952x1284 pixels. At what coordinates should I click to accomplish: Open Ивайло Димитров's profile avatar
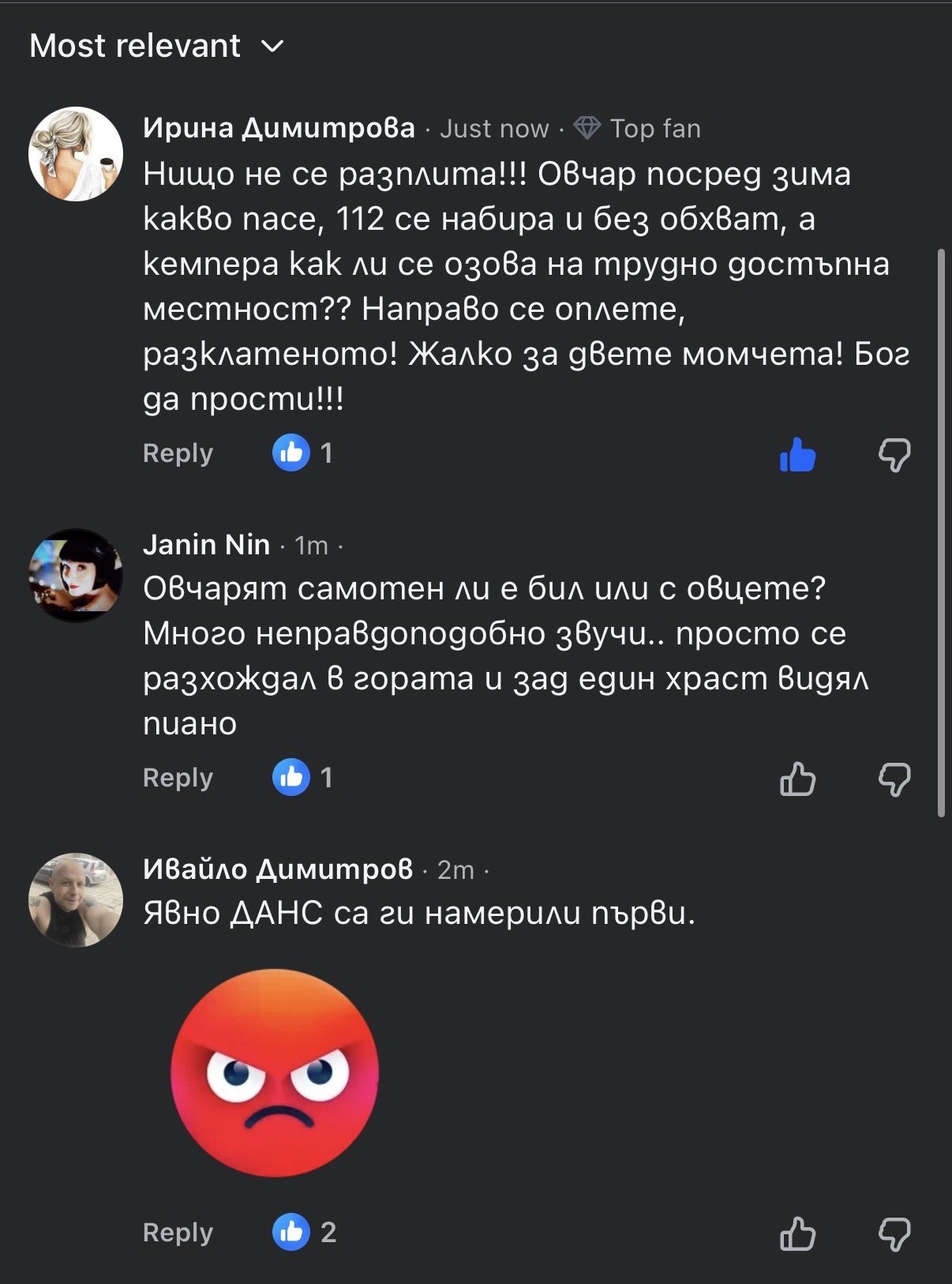coord(76,899)
